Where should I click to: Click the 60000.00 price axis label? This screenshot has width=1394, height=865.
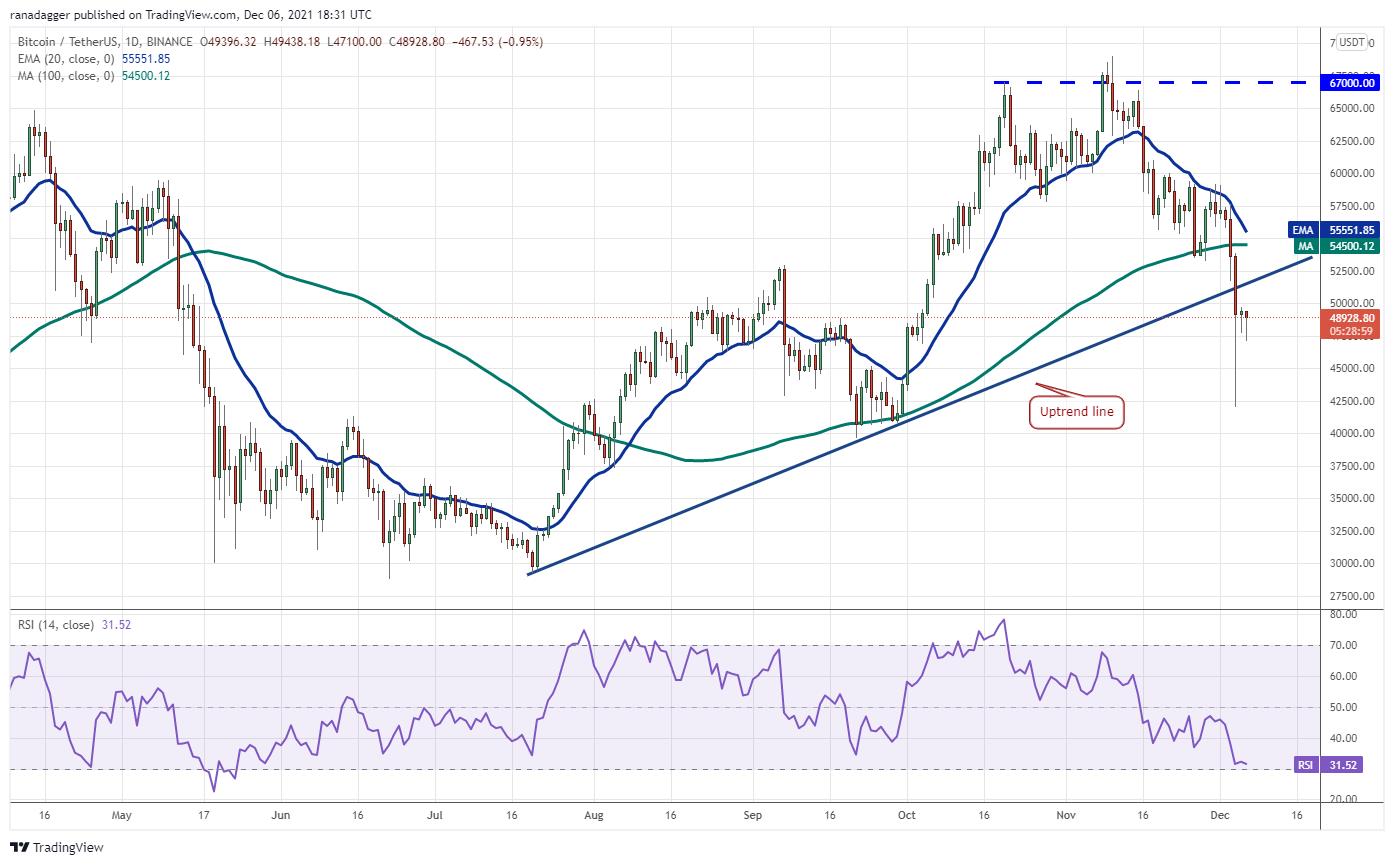(1352, 173)
